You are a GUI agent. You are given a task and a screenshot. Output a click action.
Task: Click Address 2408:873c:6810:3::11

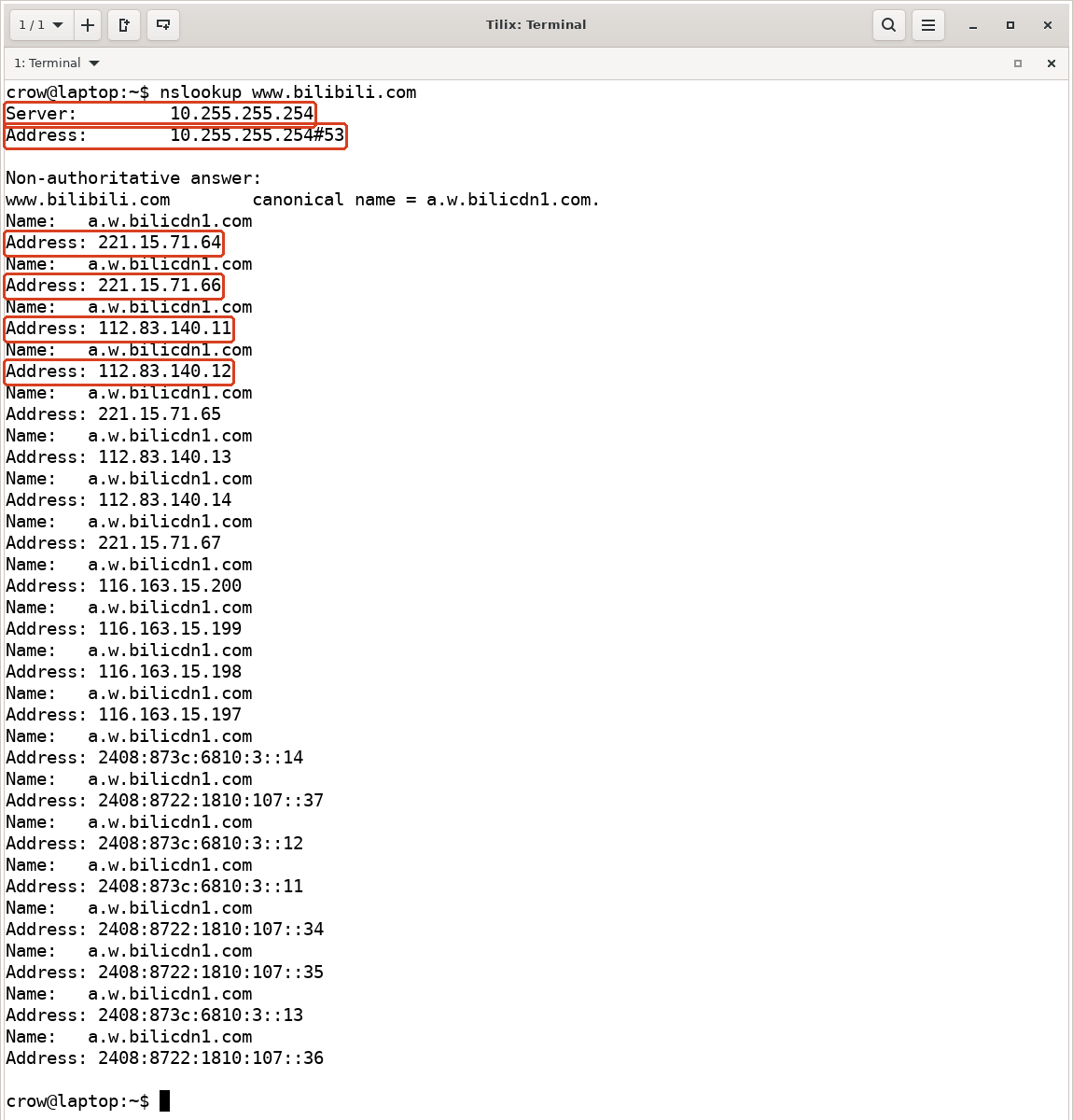(x=155, y=887)
